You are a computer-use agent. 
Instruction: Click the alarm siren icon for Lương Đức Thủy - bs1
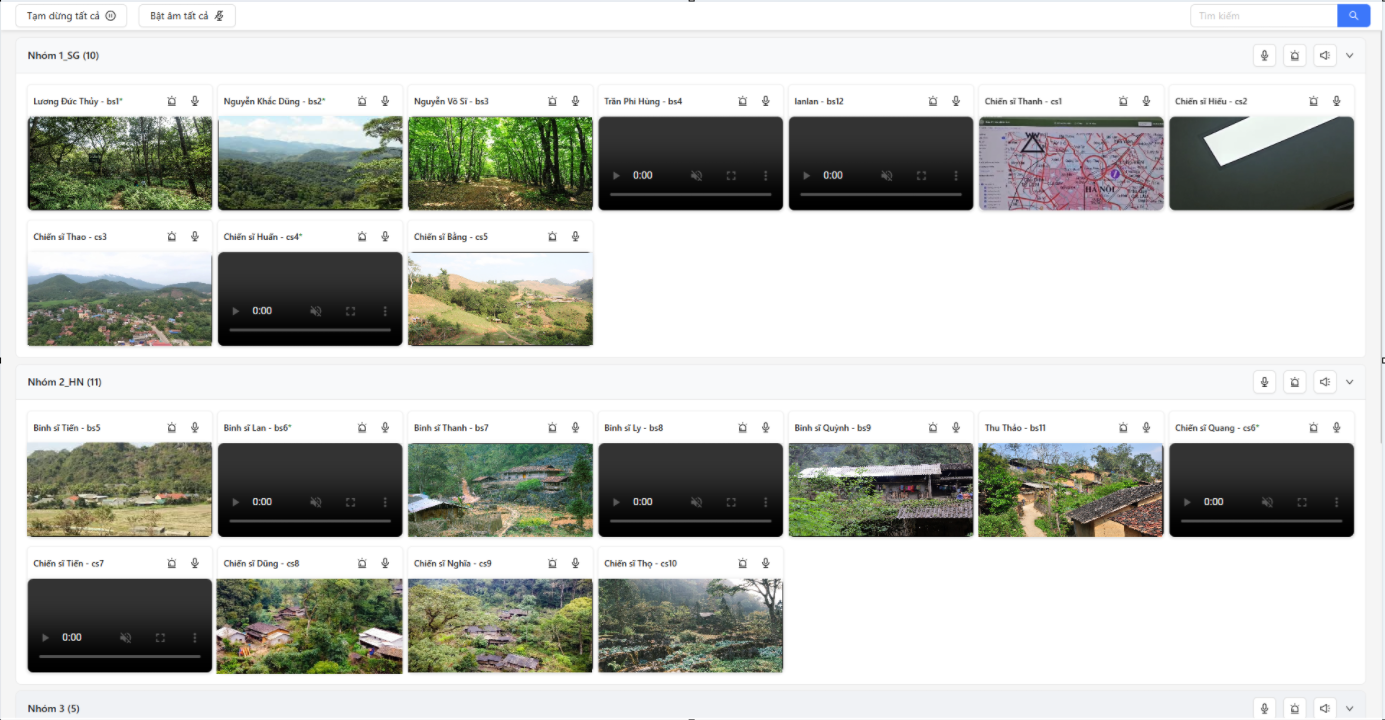[x=172, y=101]
